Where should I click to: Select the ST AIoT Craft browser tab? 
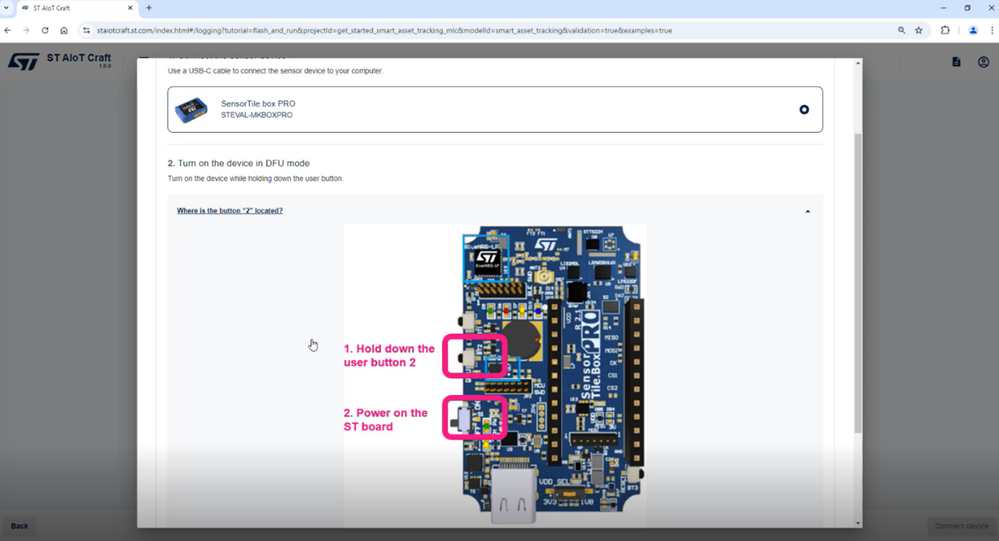click(76, 8)
